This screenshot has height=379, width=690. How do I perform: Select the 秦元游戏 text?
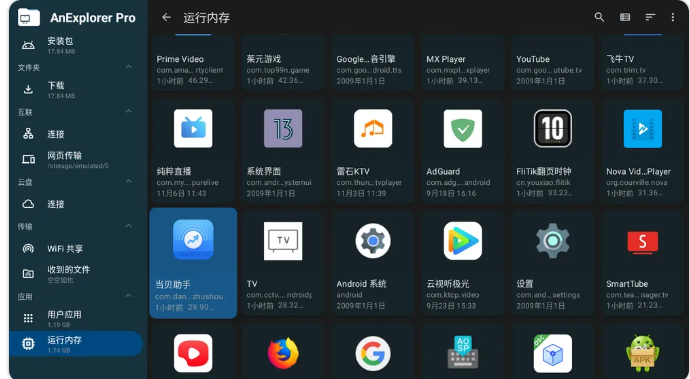pos(264,59)
